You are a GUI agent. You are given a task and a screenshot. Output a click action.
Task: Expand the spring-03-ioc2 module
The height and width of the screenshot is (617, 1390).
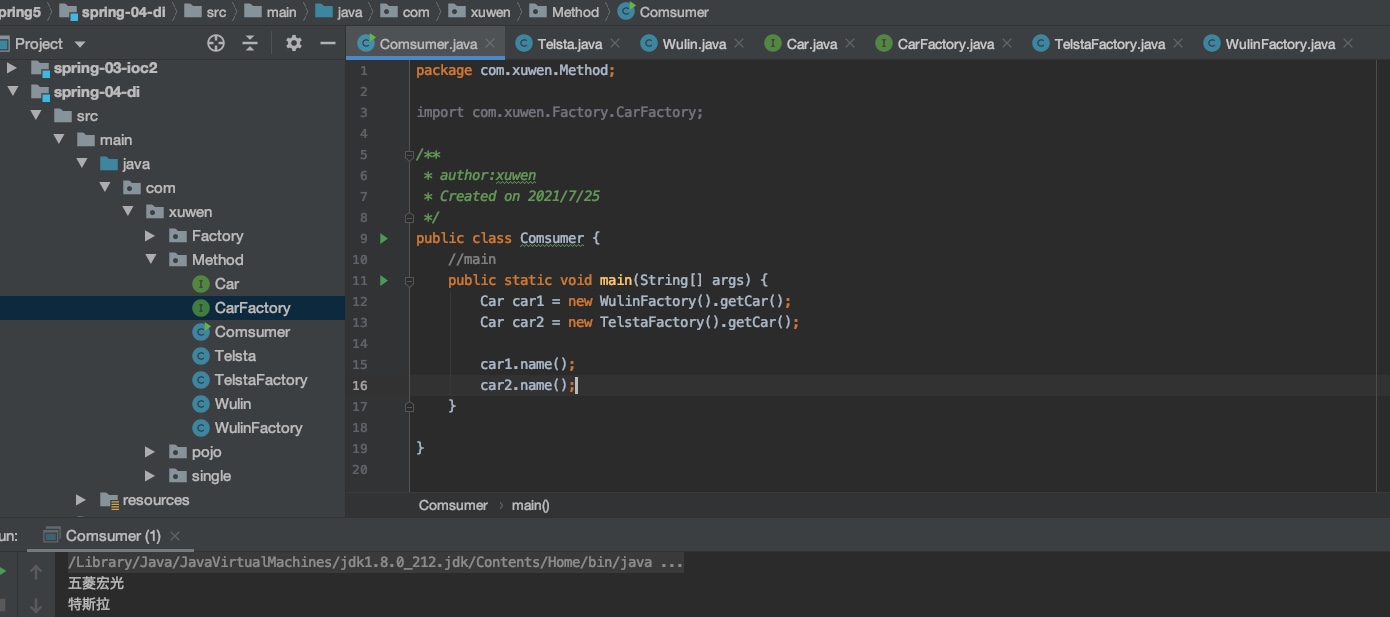click(12, 68)
